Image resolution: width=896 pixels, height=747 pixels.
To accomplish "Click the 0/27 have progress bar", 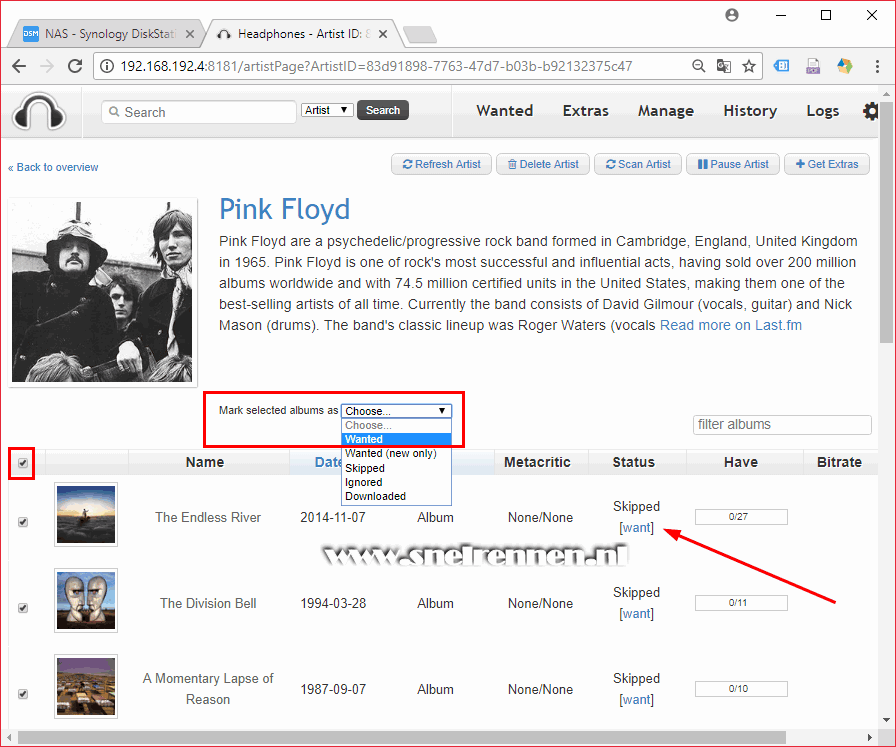I will coord(741,517).
